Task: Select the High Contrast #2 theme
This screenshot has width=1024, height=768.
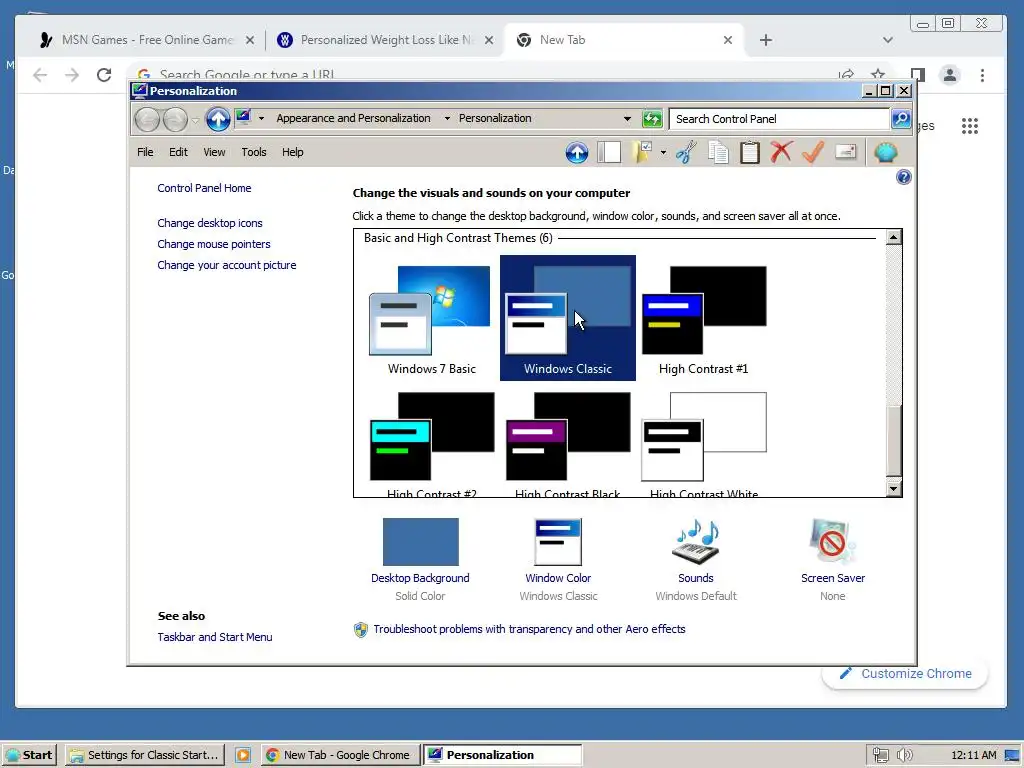Action: (x=432, y=443)
